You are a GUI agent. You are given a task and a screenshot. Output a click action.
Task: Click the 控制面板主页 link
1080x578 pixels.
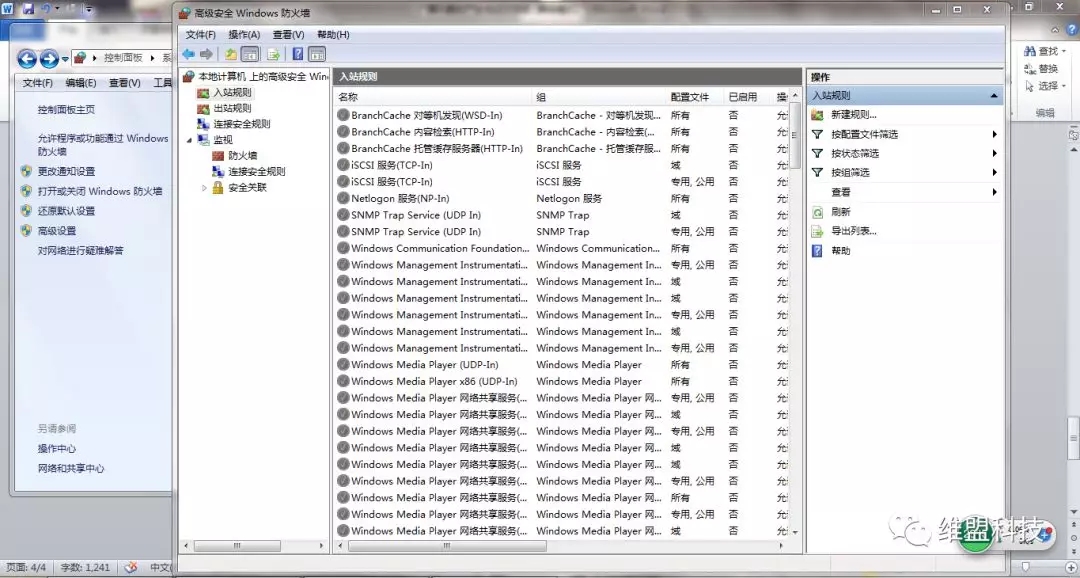coord(66,110)
